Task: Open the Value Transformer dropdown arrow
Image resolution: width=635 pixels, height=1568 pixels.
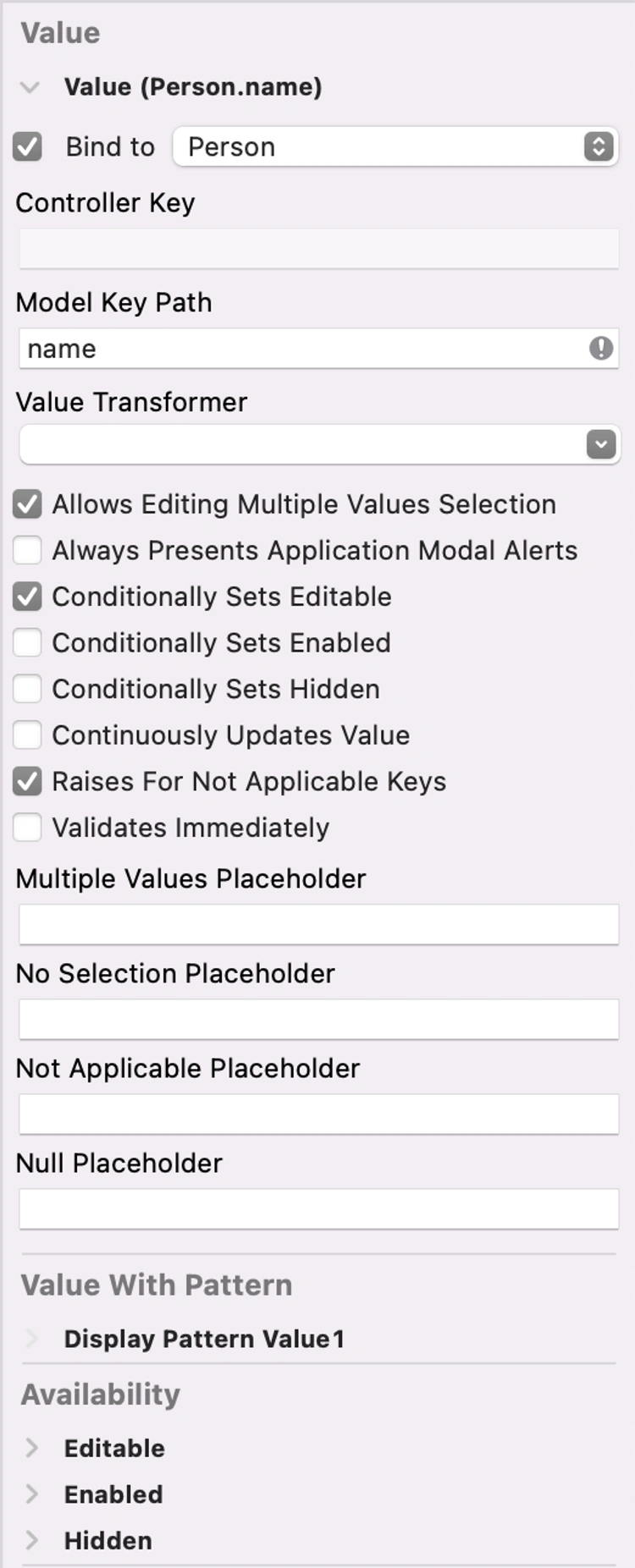Action: coord(600,444)
